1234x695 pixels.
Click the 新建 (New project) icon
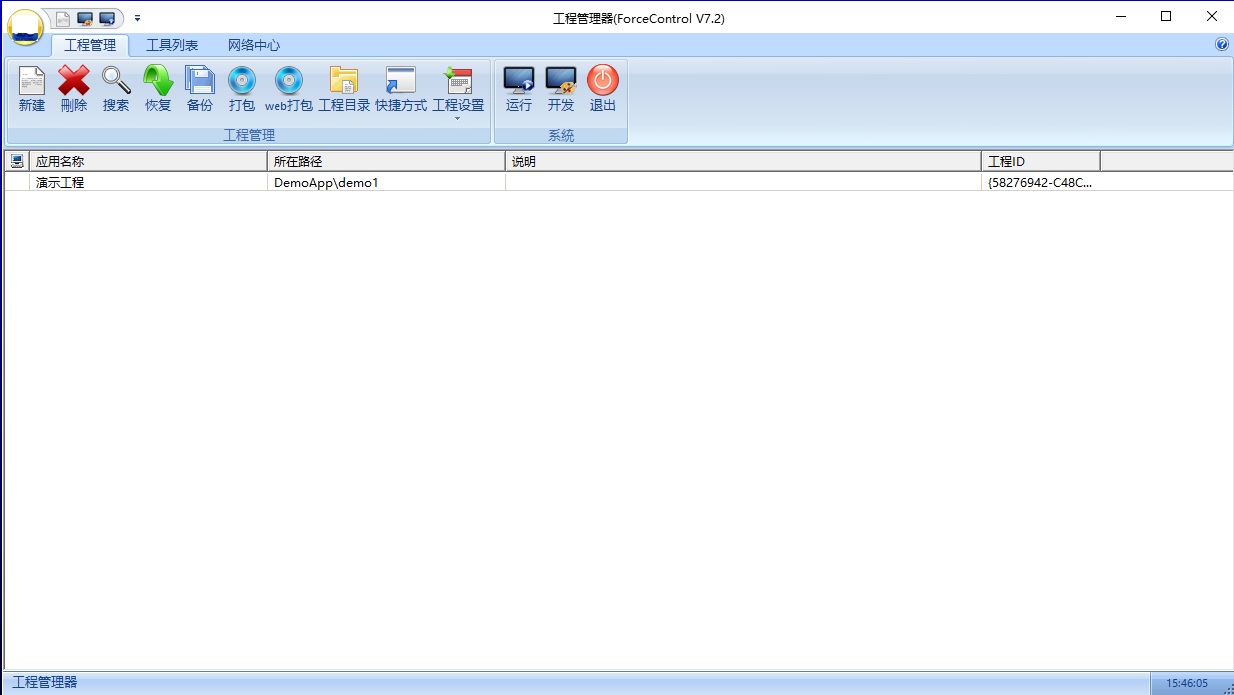[32, 81]
